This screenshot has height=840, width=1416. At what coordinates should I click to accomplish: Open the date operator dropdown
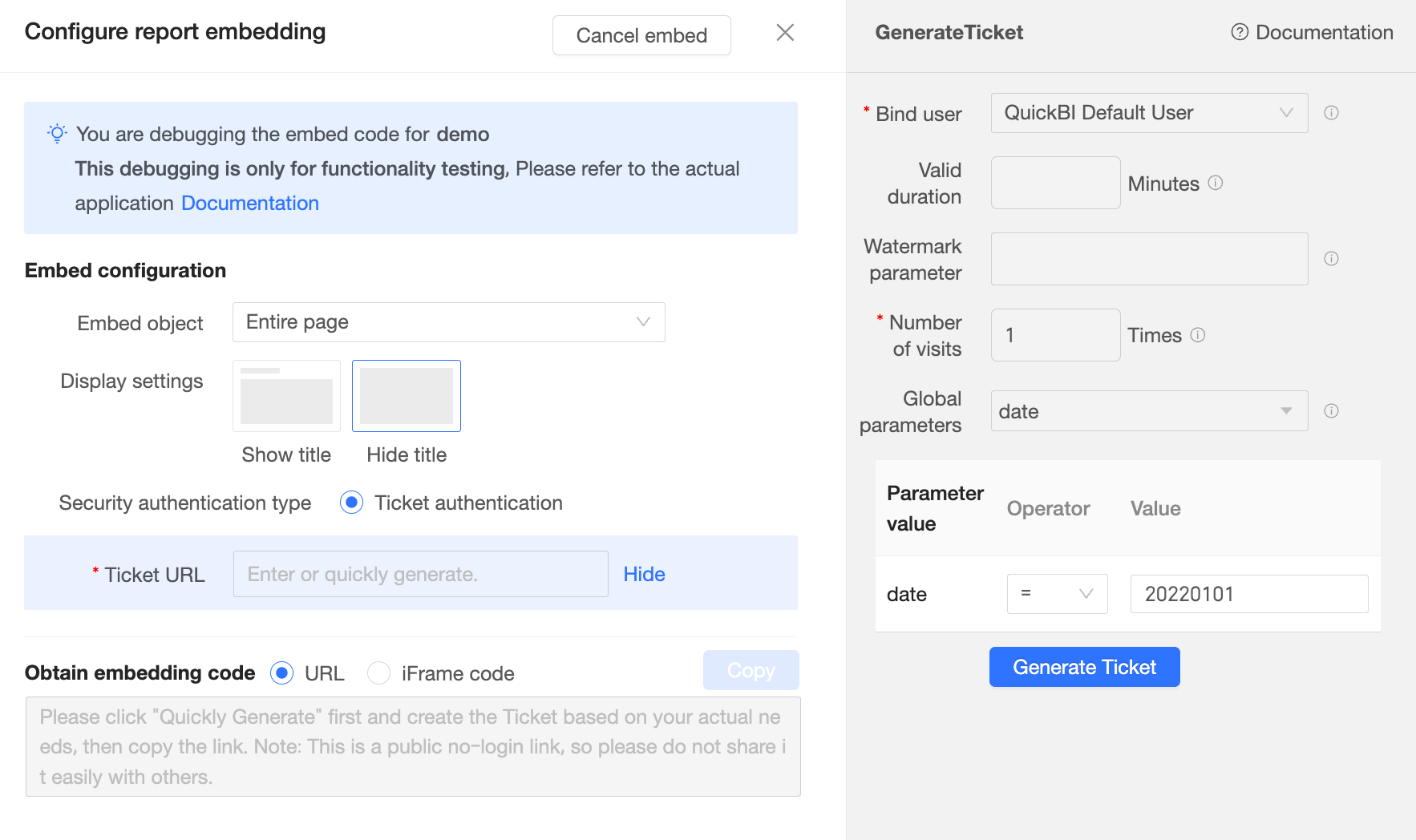click(x=1057, y=594)
